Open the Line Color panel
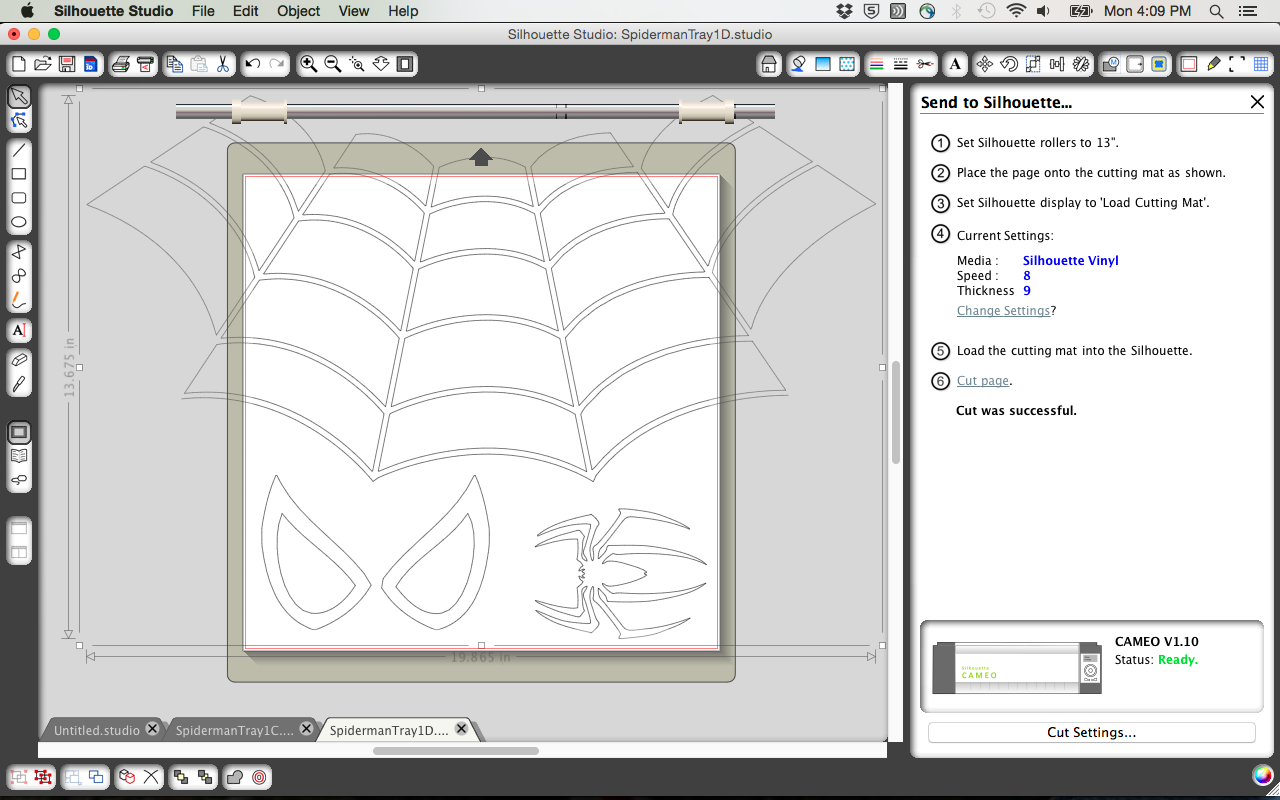 [x=877, y=64]
